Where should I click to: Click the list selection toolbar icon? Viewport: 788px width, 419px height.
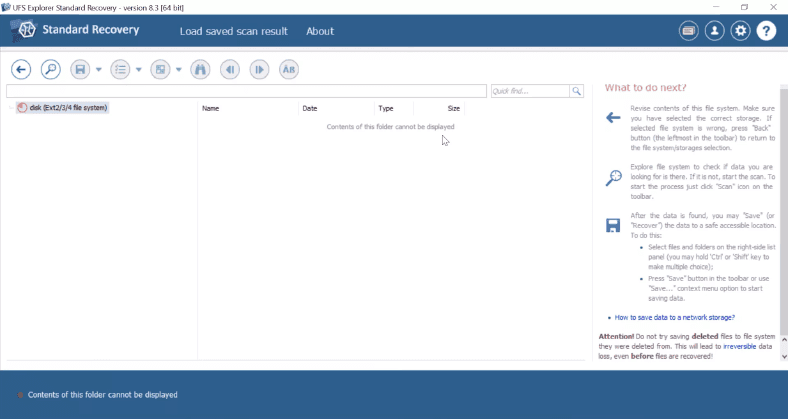(120, 69)
